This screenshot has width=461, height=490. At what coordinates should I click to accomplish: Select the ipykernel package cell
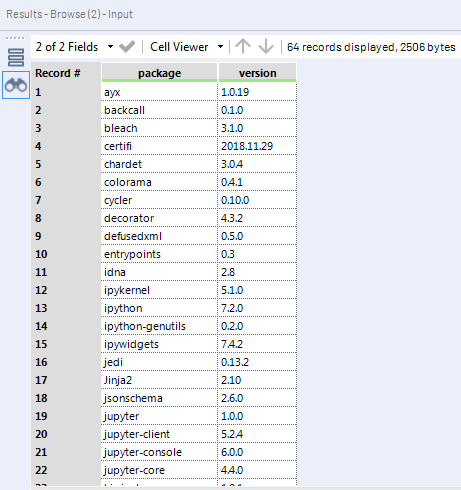click(159, 290)
